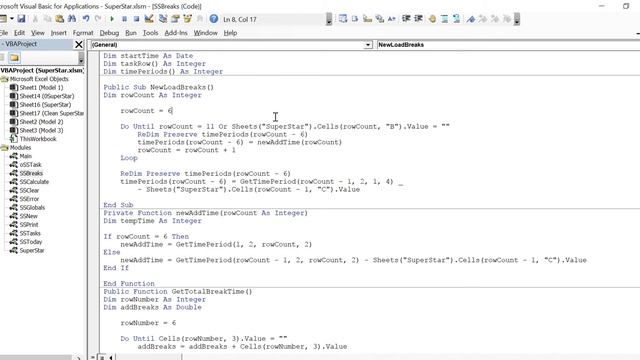
Task: Uncomment Block the selected lines
Action: pos(456,19)
